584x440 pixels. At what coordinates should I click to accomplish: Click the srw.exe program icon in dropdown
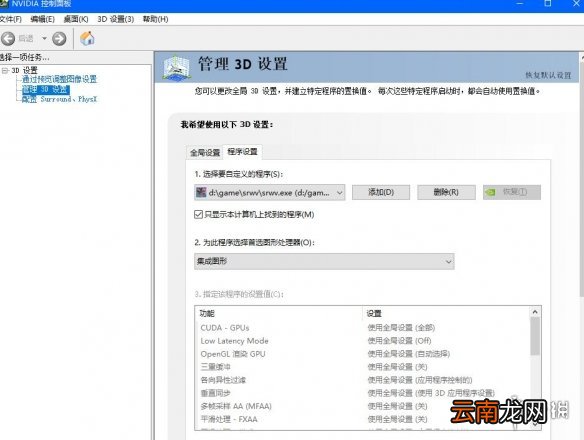tap(201, 192)
